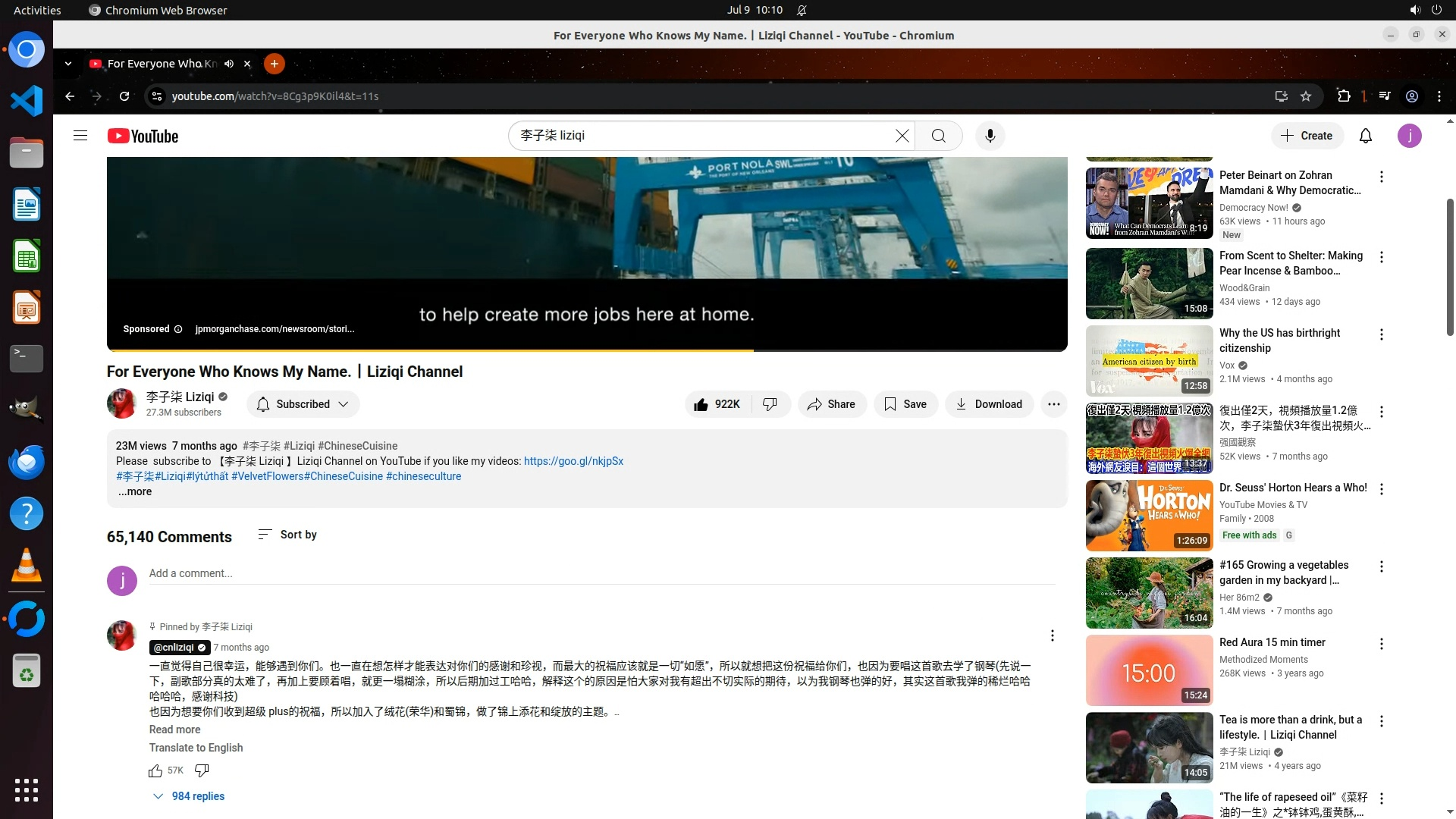Open the goo.gl/nkjpSx description link
The height and width of the screenshot is (819, 1456).
click(x=573, y=461)
